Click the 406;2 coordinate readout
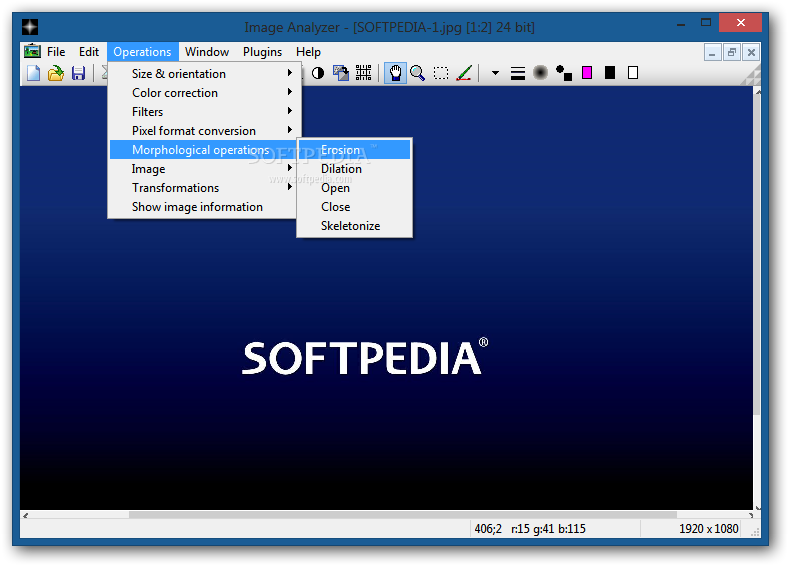 [488, 529]
